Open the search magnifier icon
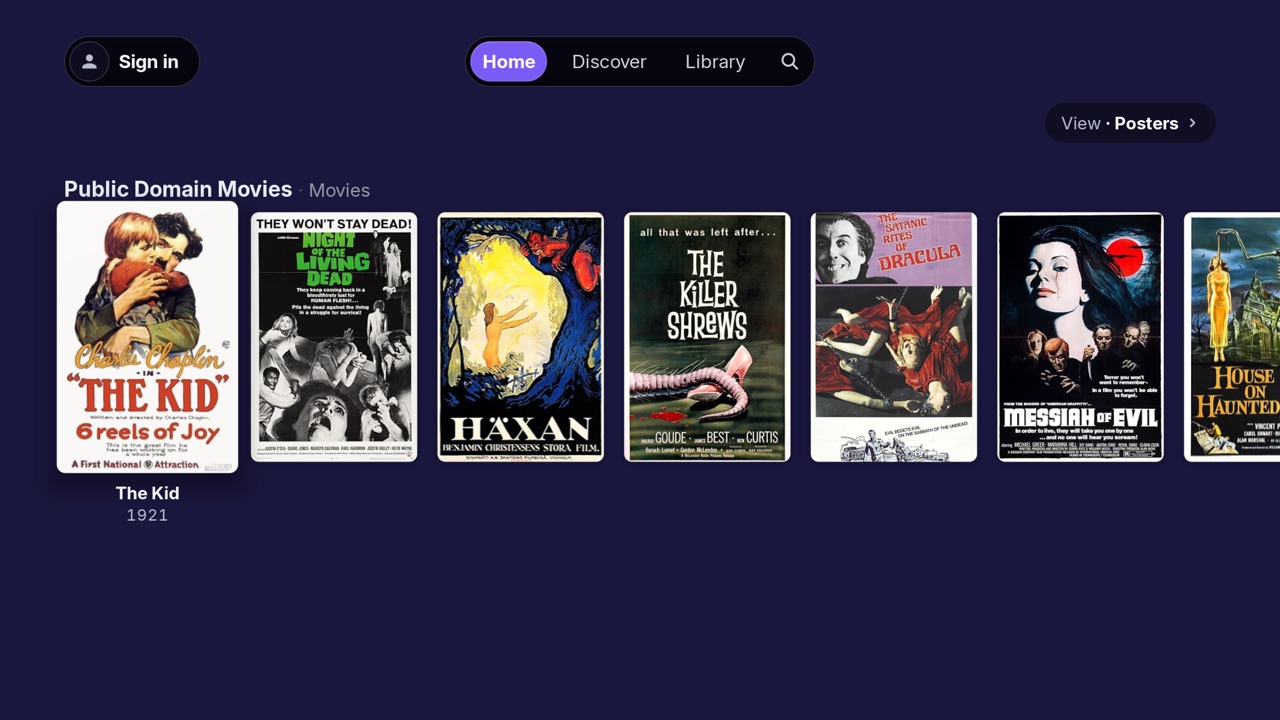1280x720 pixels. (789, 62)
